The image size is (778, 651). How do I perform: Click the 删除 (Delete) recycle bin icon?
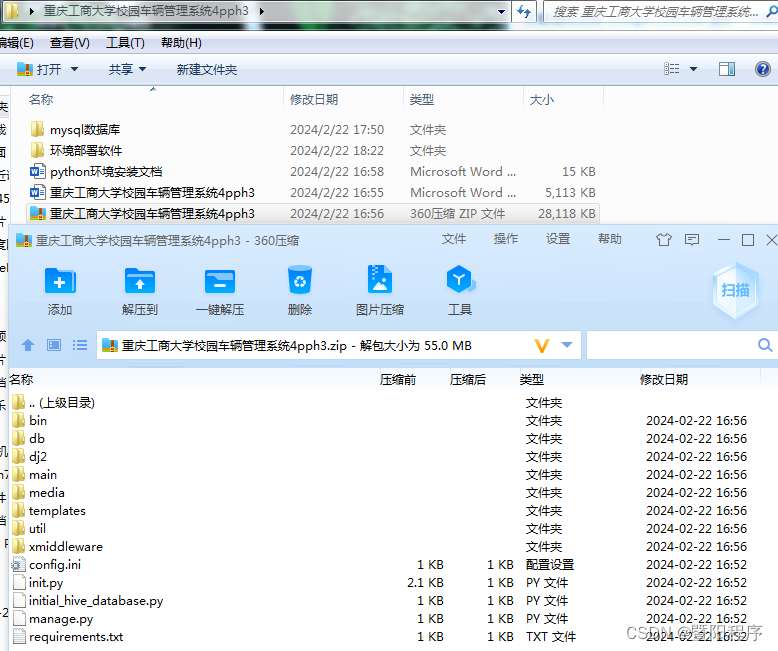(300, 280)
